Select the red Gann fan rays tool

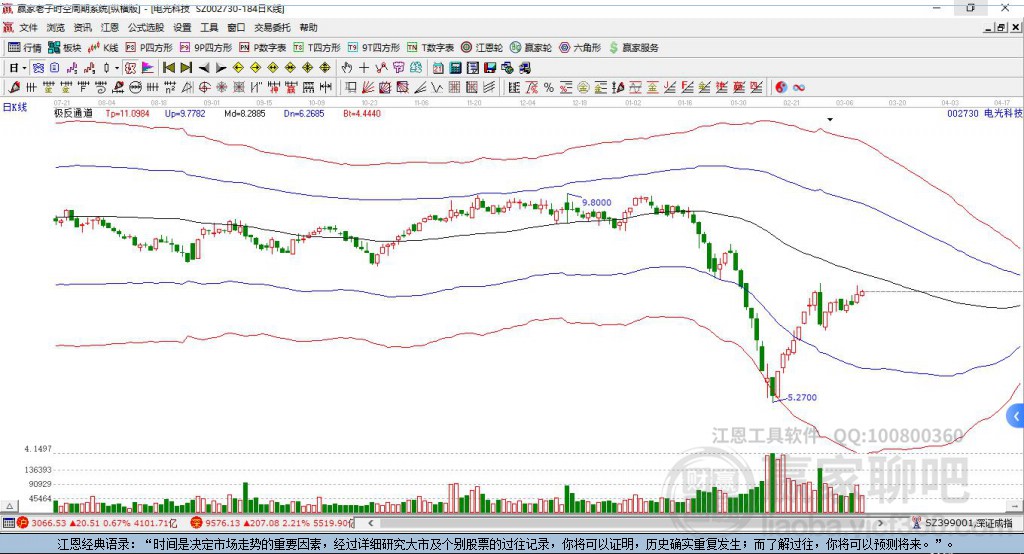(x=368, y=87)
